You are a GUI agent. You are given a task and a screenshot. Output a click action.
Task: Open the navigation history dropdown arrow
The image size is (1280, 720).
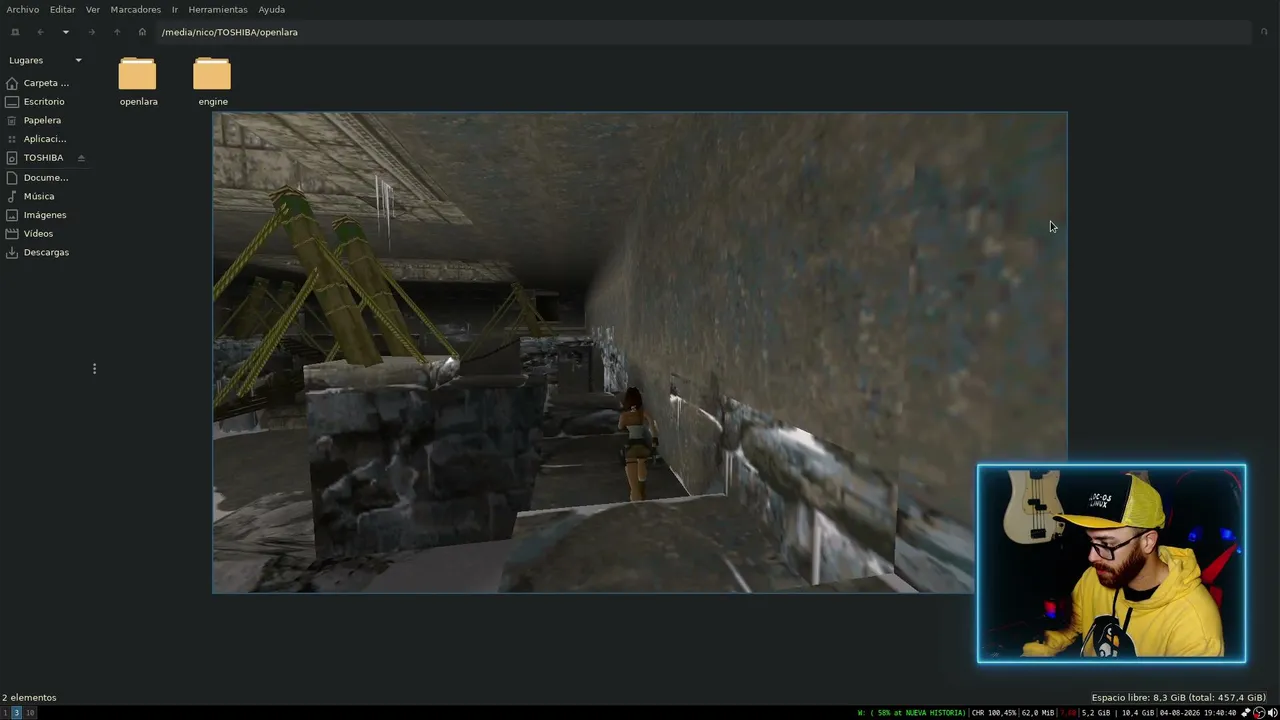click(x=66, y=32)
